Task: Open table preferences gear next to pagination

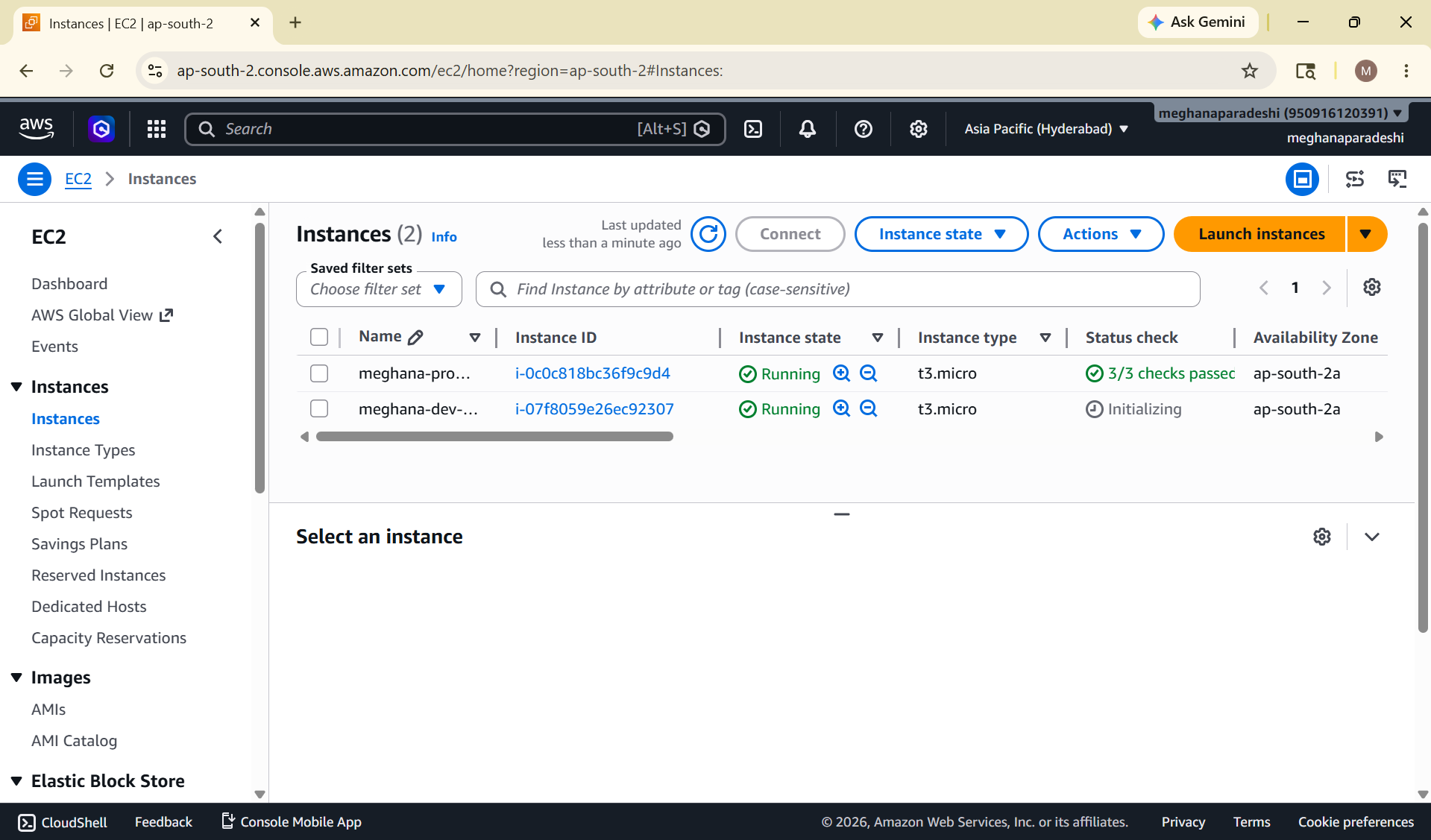Action: [1372, 287]
